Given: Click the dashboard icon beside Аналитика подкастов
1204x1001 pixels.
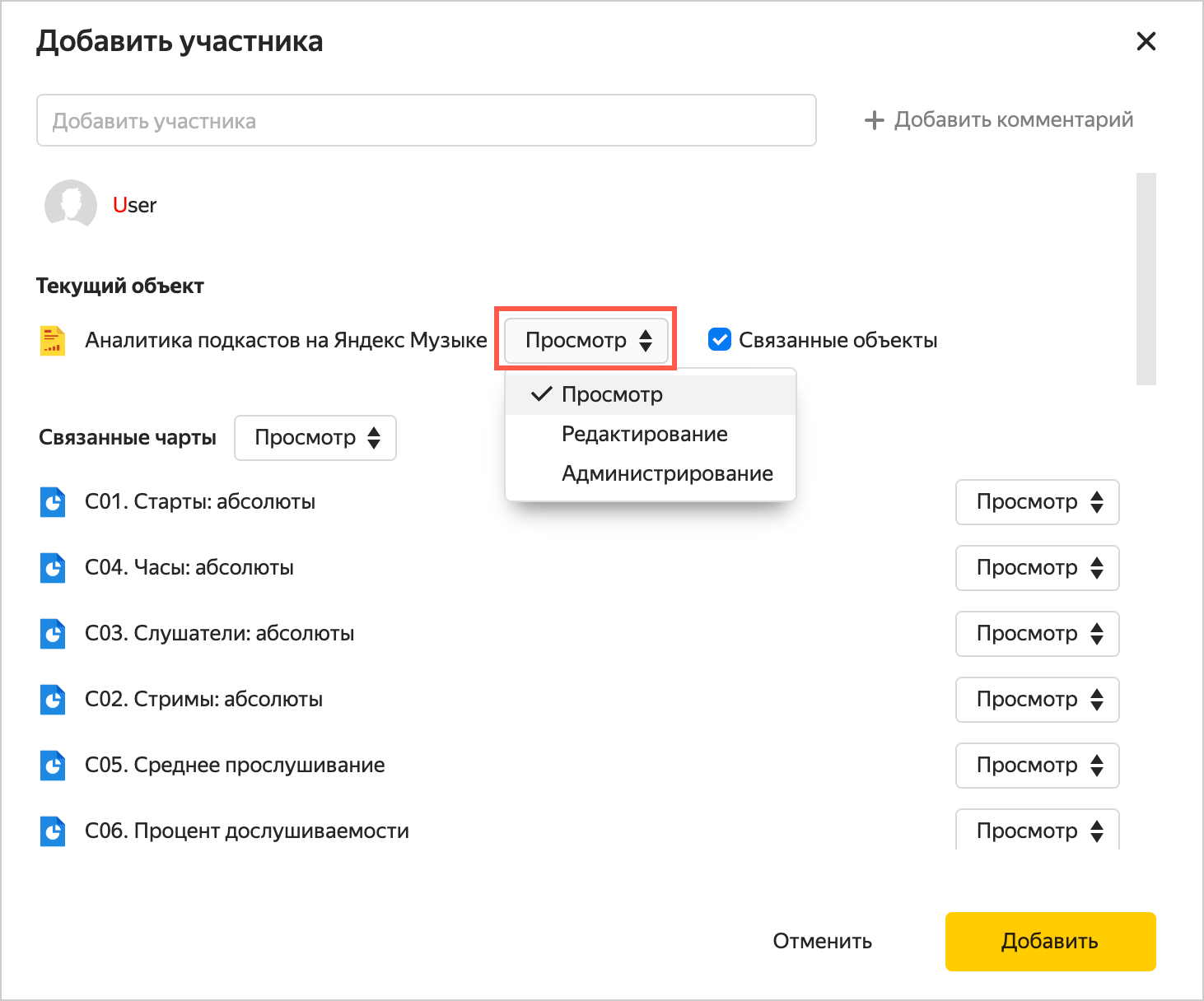Looking at the screenshot, I should [53, 340].
